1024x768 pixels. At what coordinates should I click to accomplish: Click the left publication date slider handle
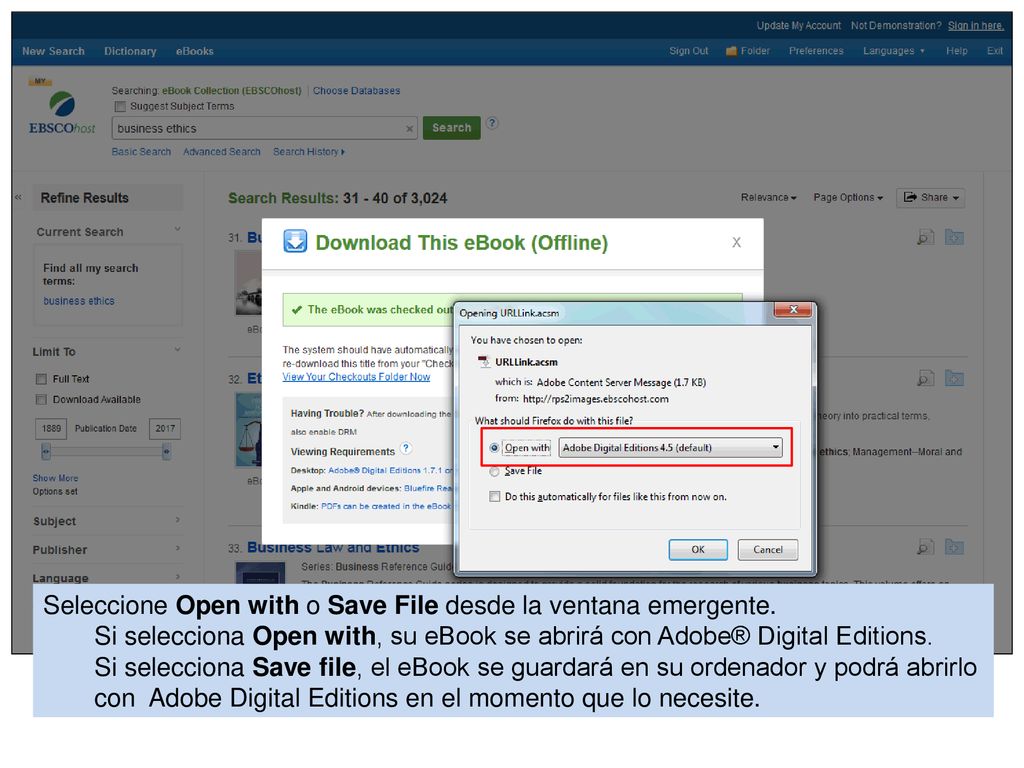46,451
